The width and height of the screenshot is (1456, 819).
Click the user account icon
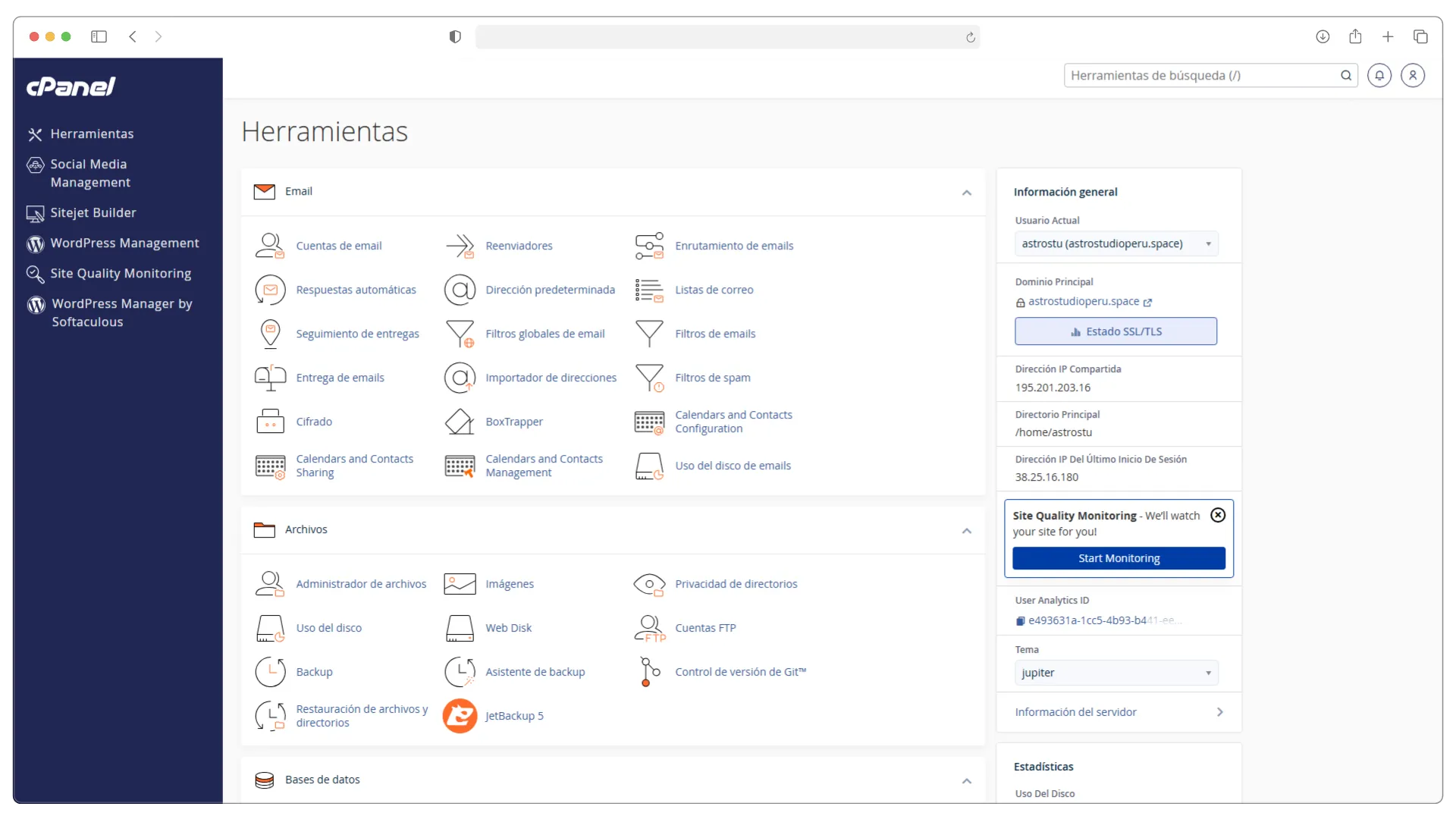[1412, 75]
